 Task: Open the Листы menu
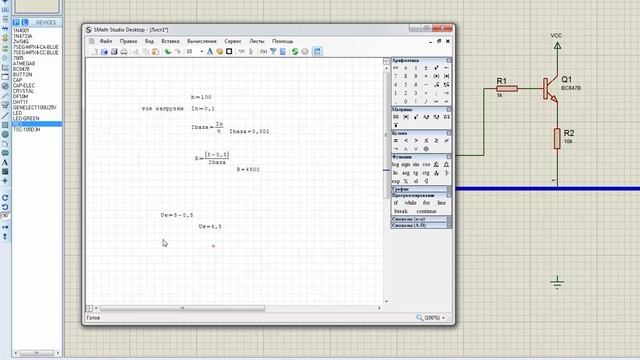(257, 41)
